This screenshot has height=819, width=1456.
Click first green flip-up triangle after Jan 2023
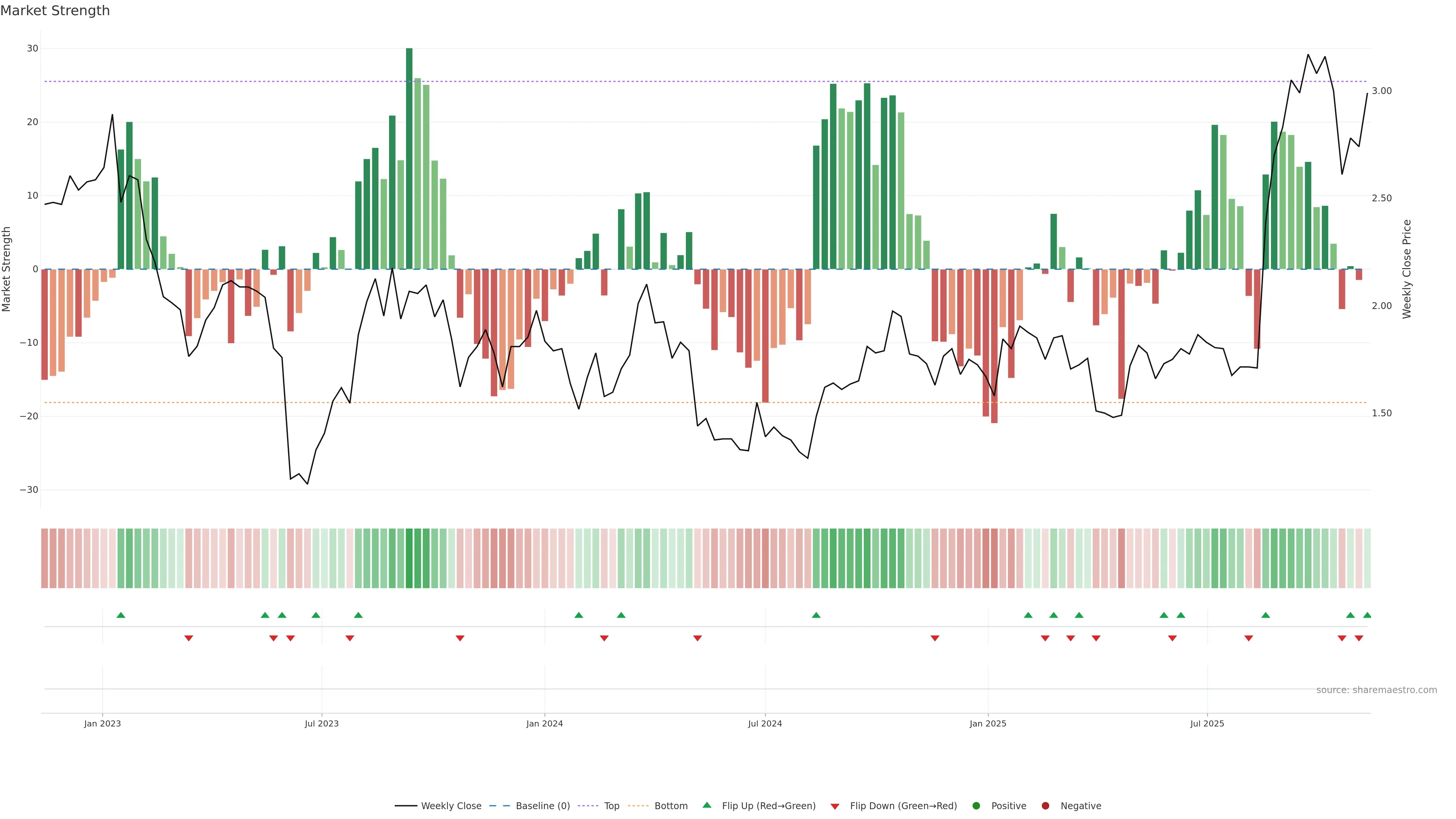coord(121,615)
